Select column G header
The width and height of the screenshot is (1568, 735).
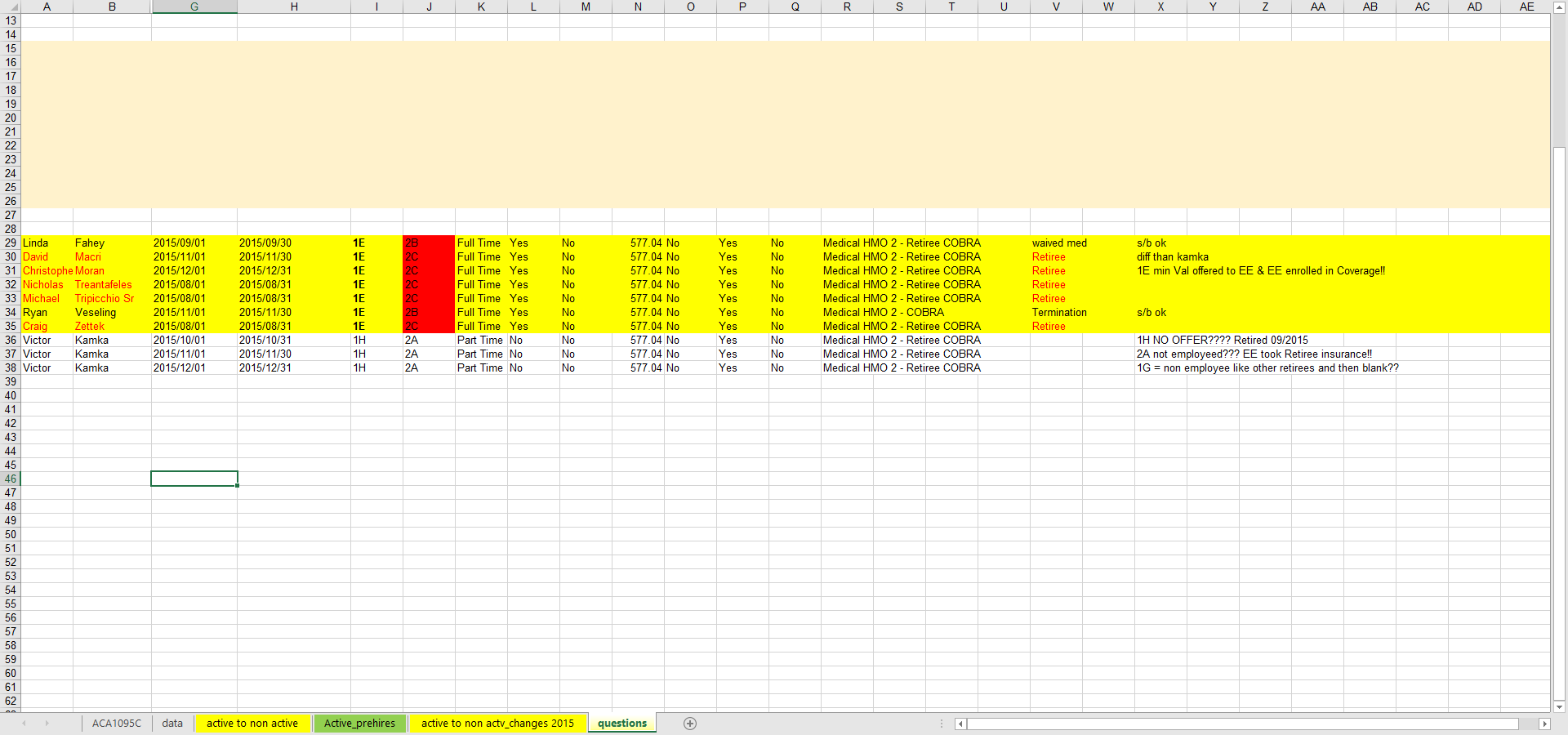(194, 7)
